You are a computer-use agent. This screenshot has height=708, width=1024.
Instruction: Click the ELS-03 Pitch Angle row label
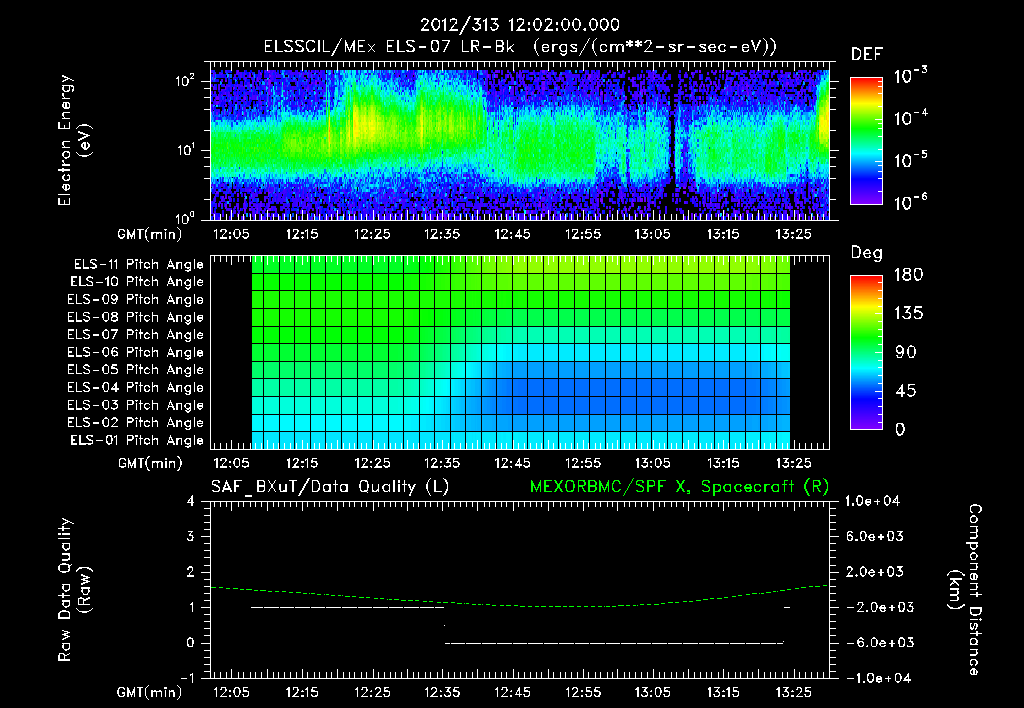(x=136, y=405)
